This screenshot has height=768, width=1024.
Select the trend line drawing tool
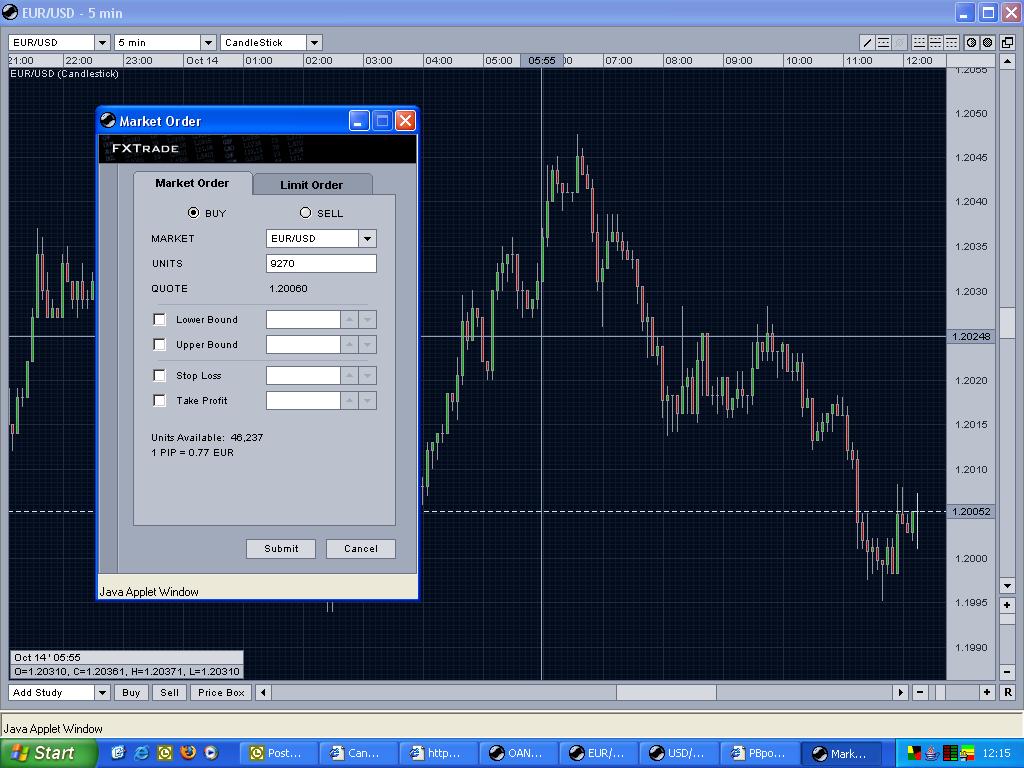[867, 42]
